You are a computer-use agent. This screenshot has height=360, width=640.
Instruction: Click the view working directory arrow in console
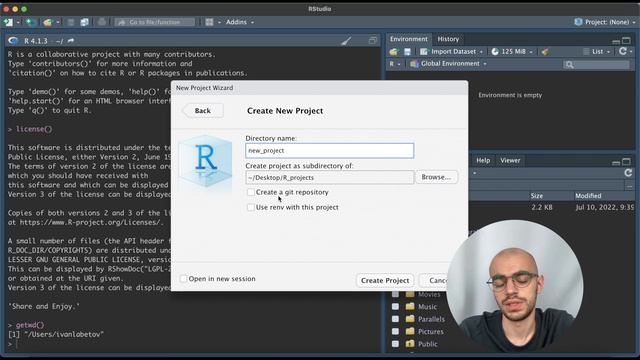71,40
